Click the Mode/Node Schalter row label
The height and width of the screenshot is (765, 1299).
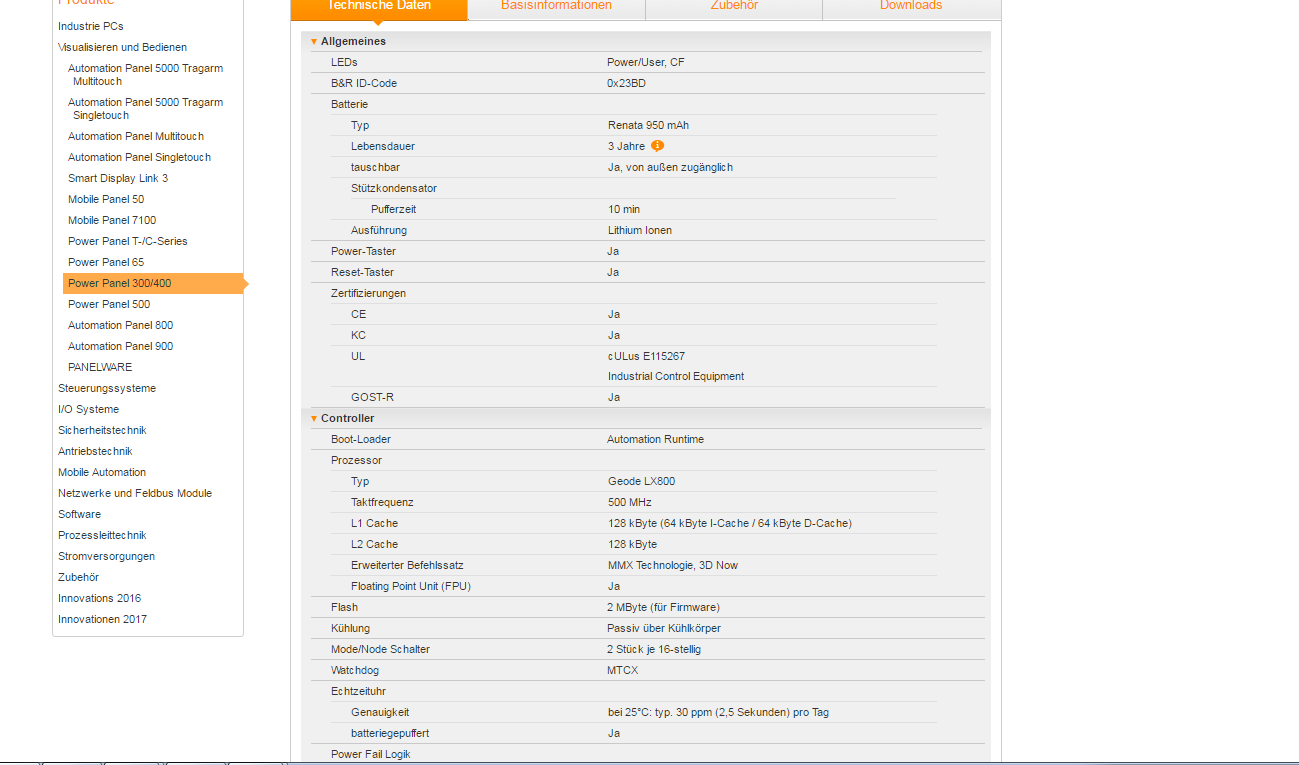pyautogui.click(x=380, y=649)
